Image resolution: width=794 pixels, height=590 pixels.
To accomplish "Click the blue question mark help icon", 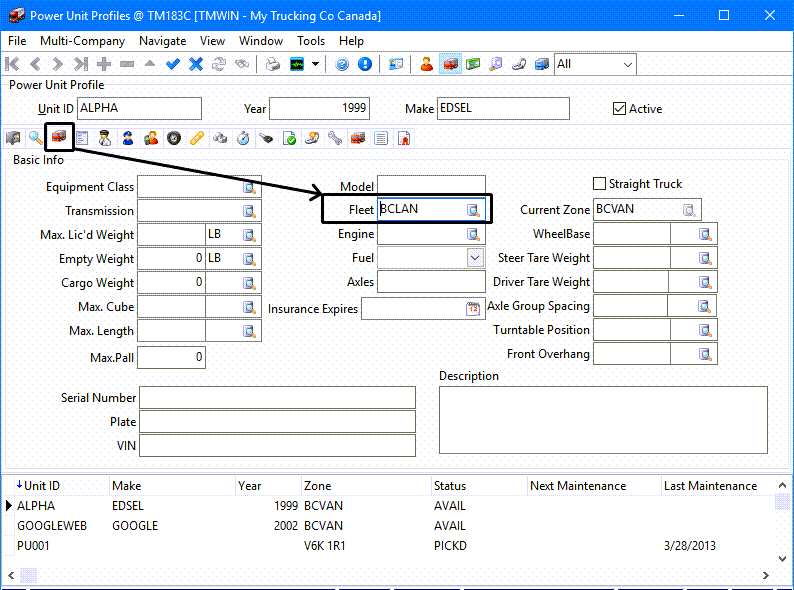I will [x=342, y=64].
